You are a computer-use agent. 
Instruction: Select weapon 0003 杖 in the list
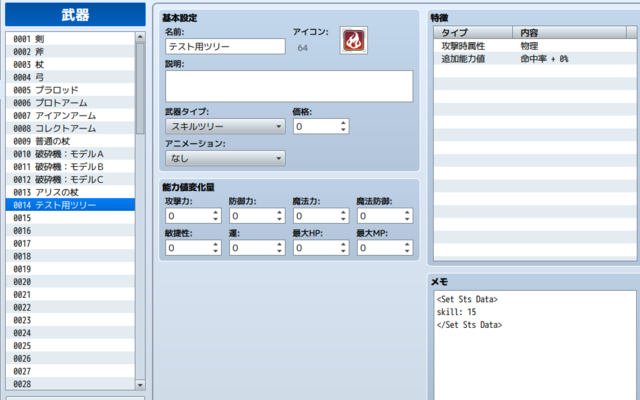[70, 64]
